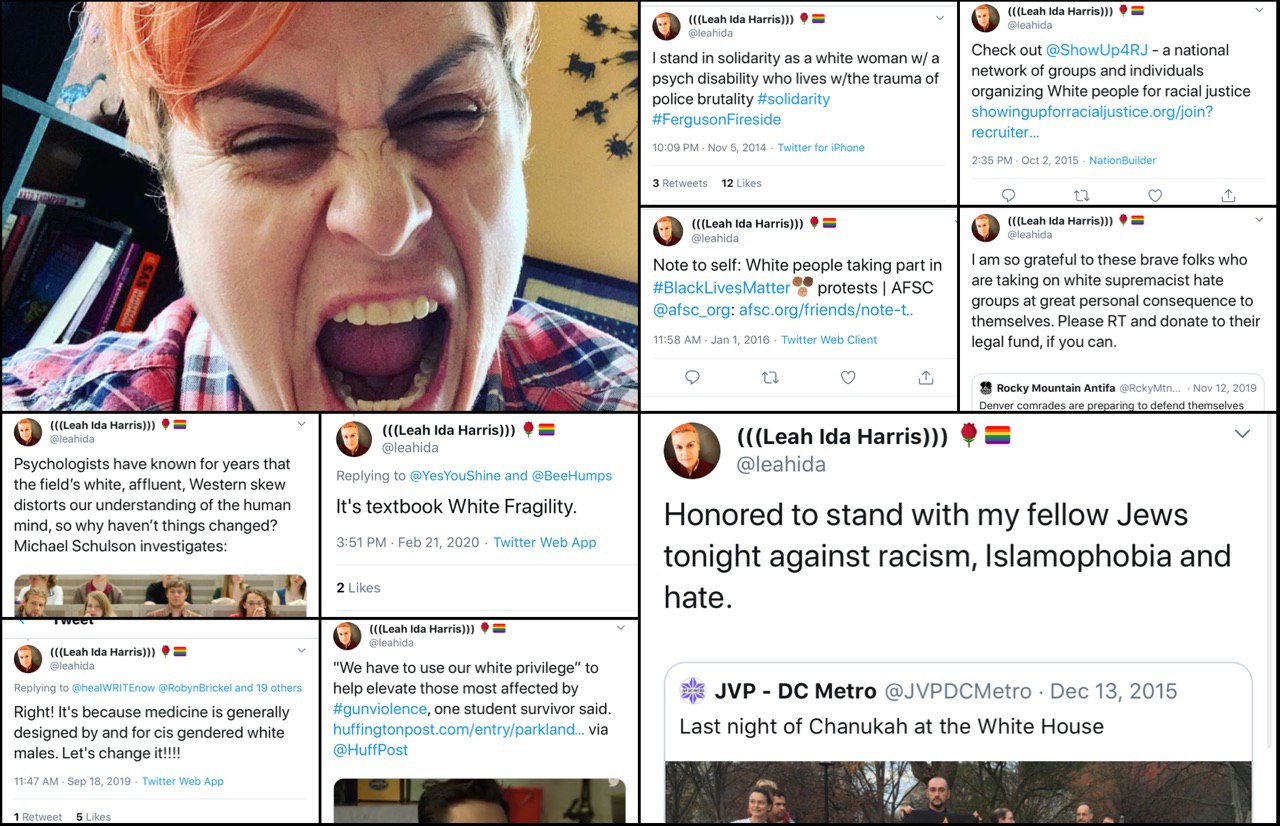Click reply icon under the ShowUp4RJ tweet
1280x826 pixels.
1008,196
